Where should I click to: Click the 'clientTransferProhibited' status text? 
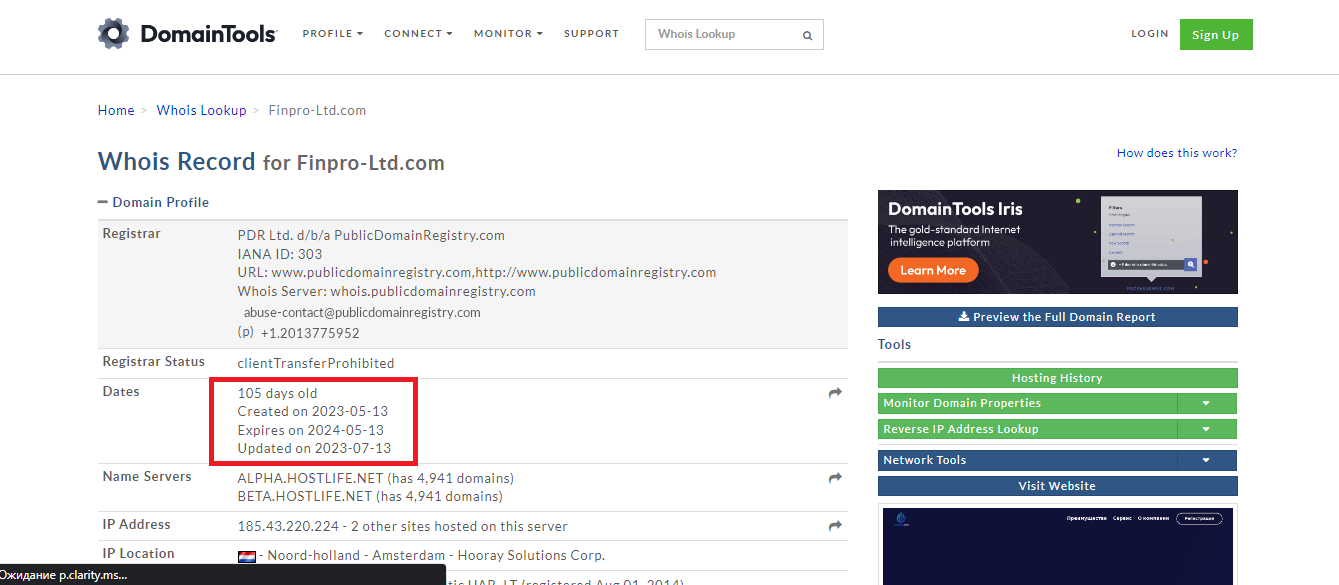316,363
